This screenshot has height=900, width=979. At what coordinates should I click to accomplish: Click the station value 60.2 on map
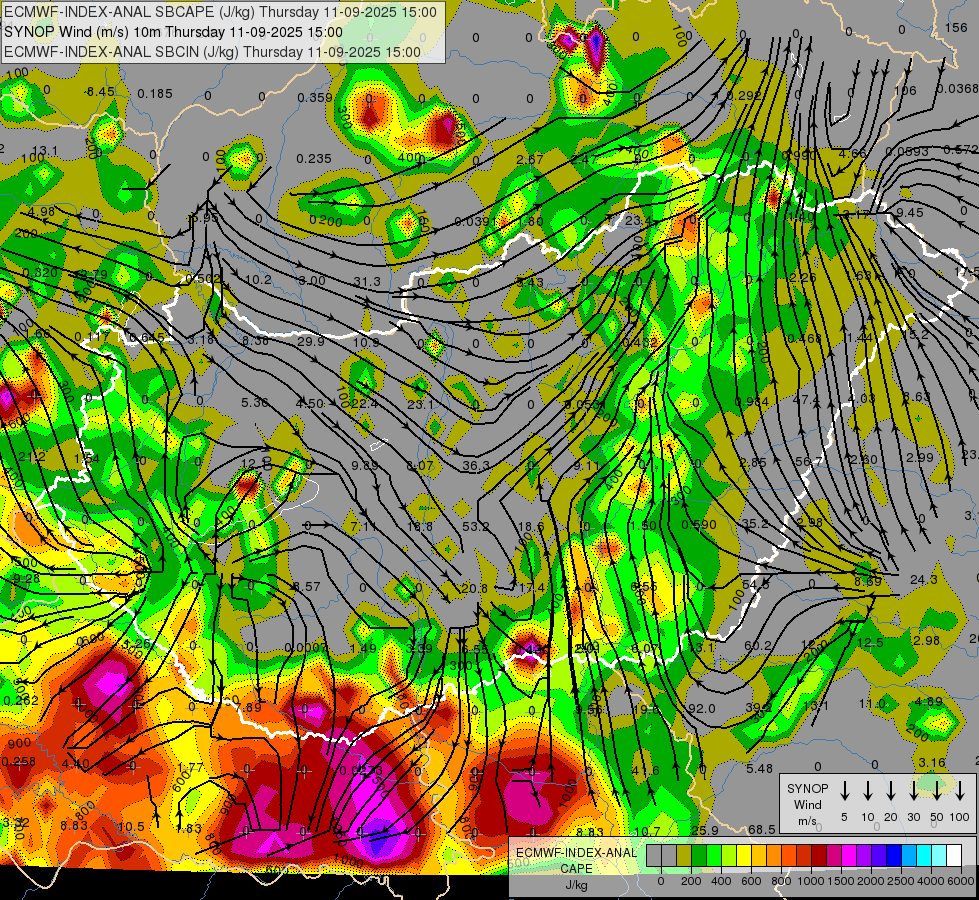coord(758,646)
